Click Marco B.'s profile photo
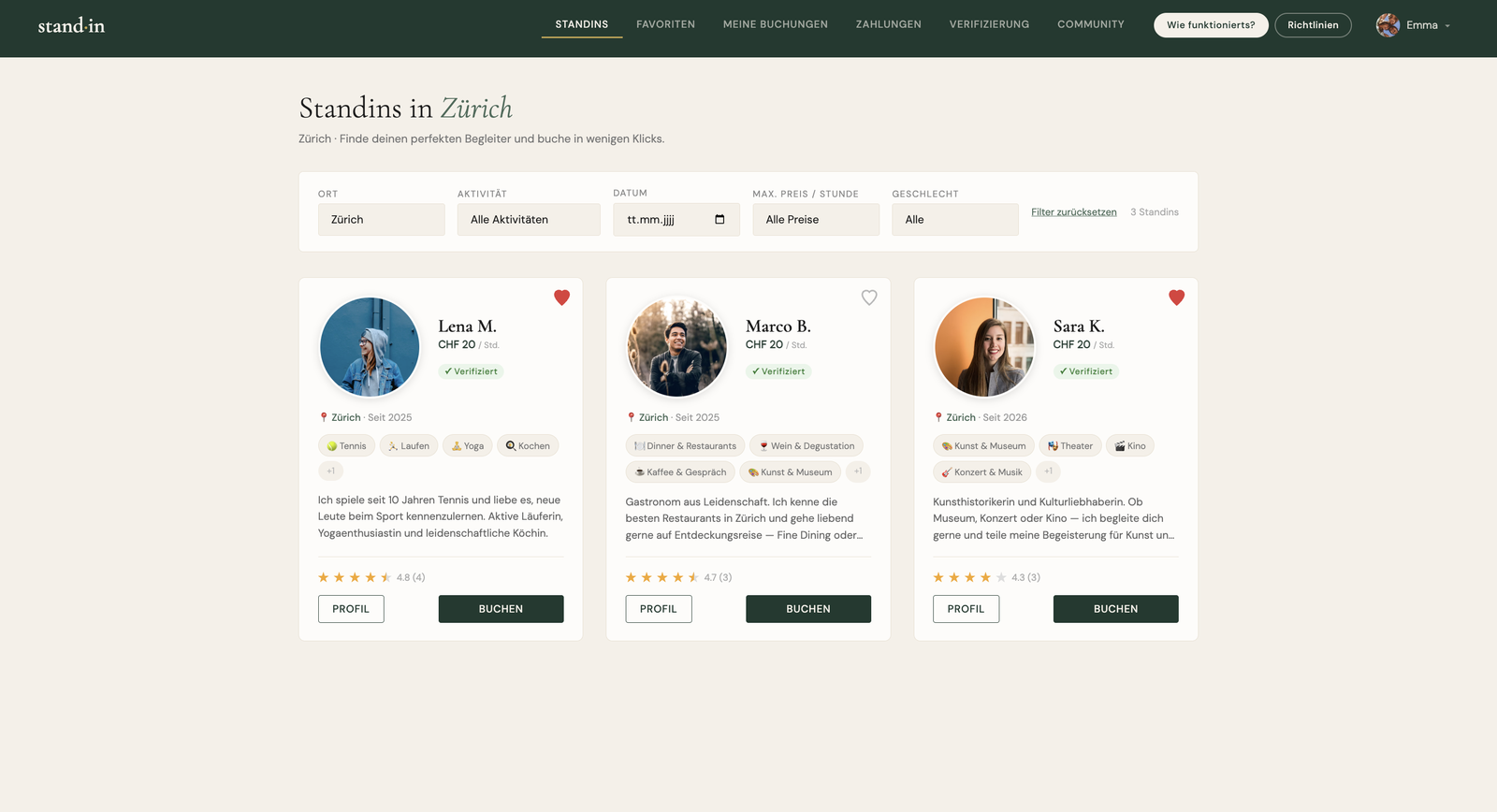The height and width of the screenshot is (812, 1497). pos(677,347)
